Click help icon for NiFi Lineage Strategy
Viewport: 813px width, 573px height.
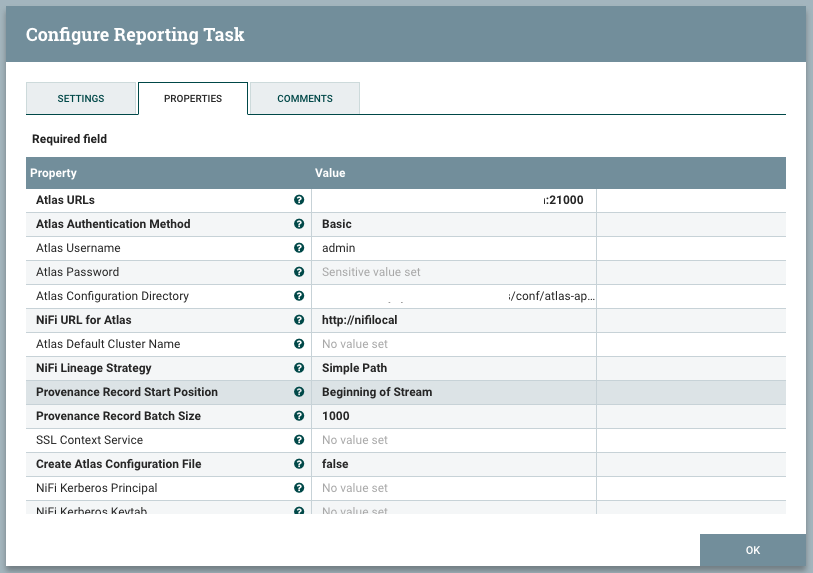(299, 368)
